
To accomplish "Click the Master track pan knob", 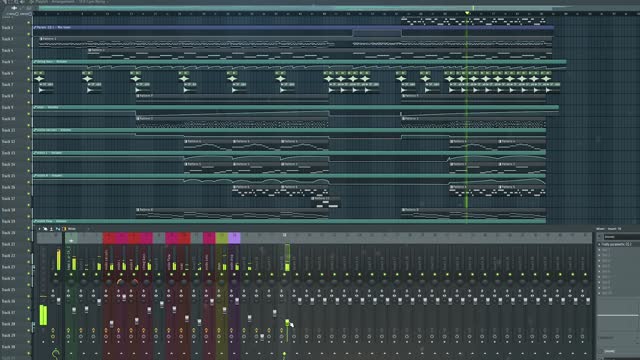I will point(56,282).
